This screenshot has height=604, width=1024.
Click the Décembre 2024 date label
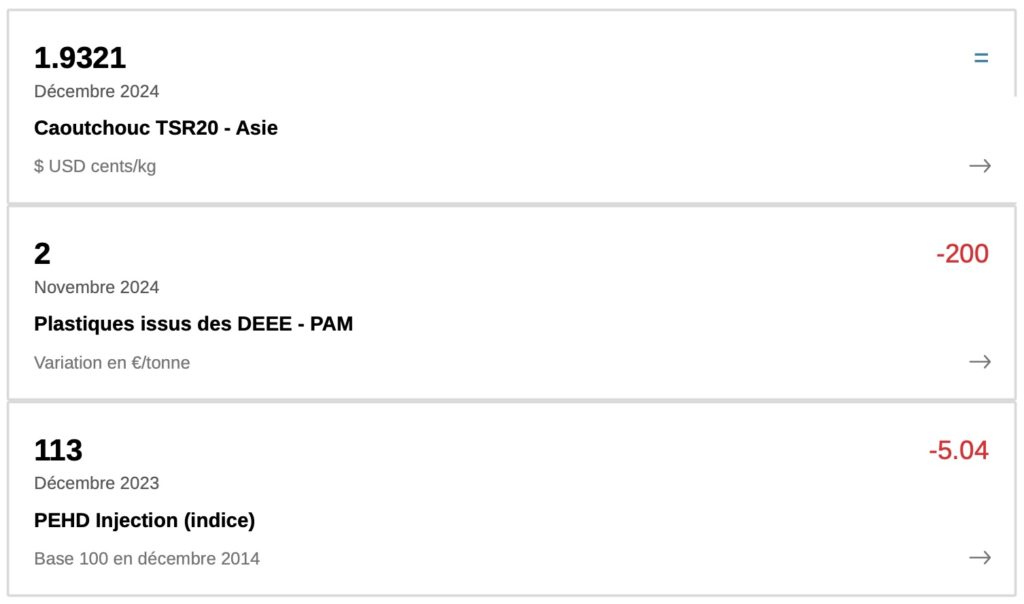coord(96,91)
